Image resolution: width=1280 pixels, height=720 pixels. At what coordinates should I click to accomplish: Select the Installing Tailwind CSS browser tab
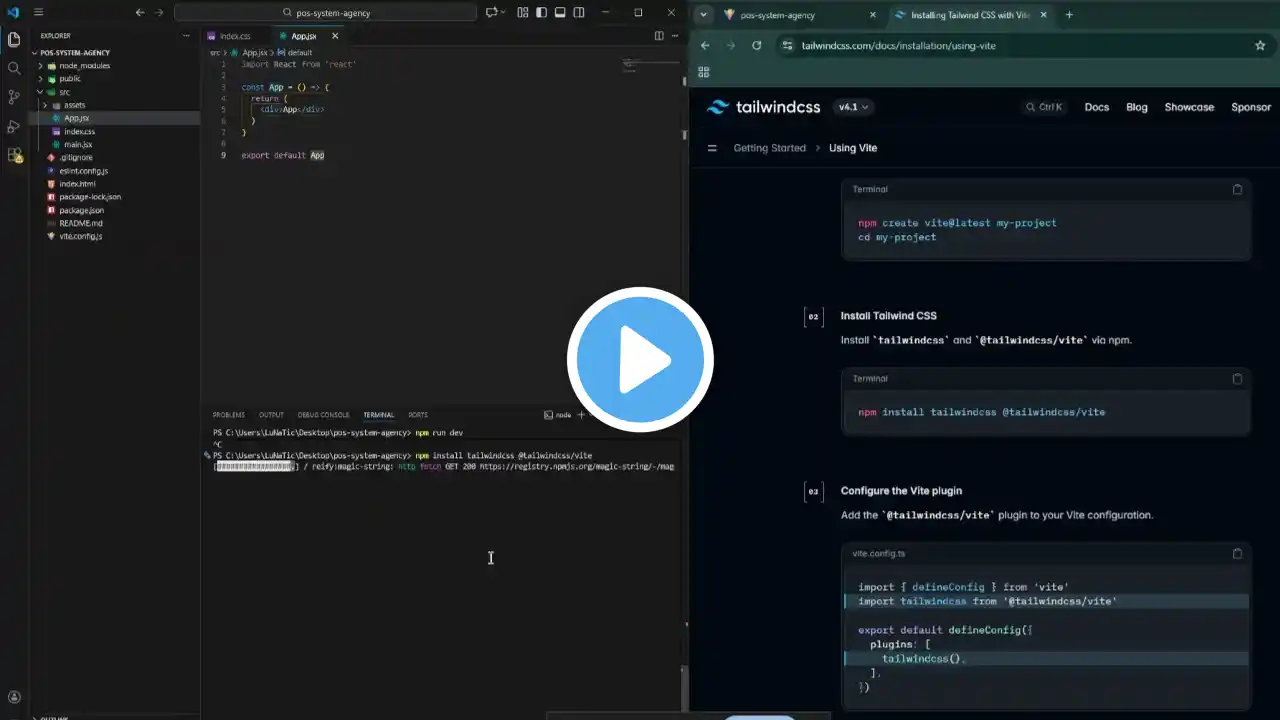tap(970, 15)
